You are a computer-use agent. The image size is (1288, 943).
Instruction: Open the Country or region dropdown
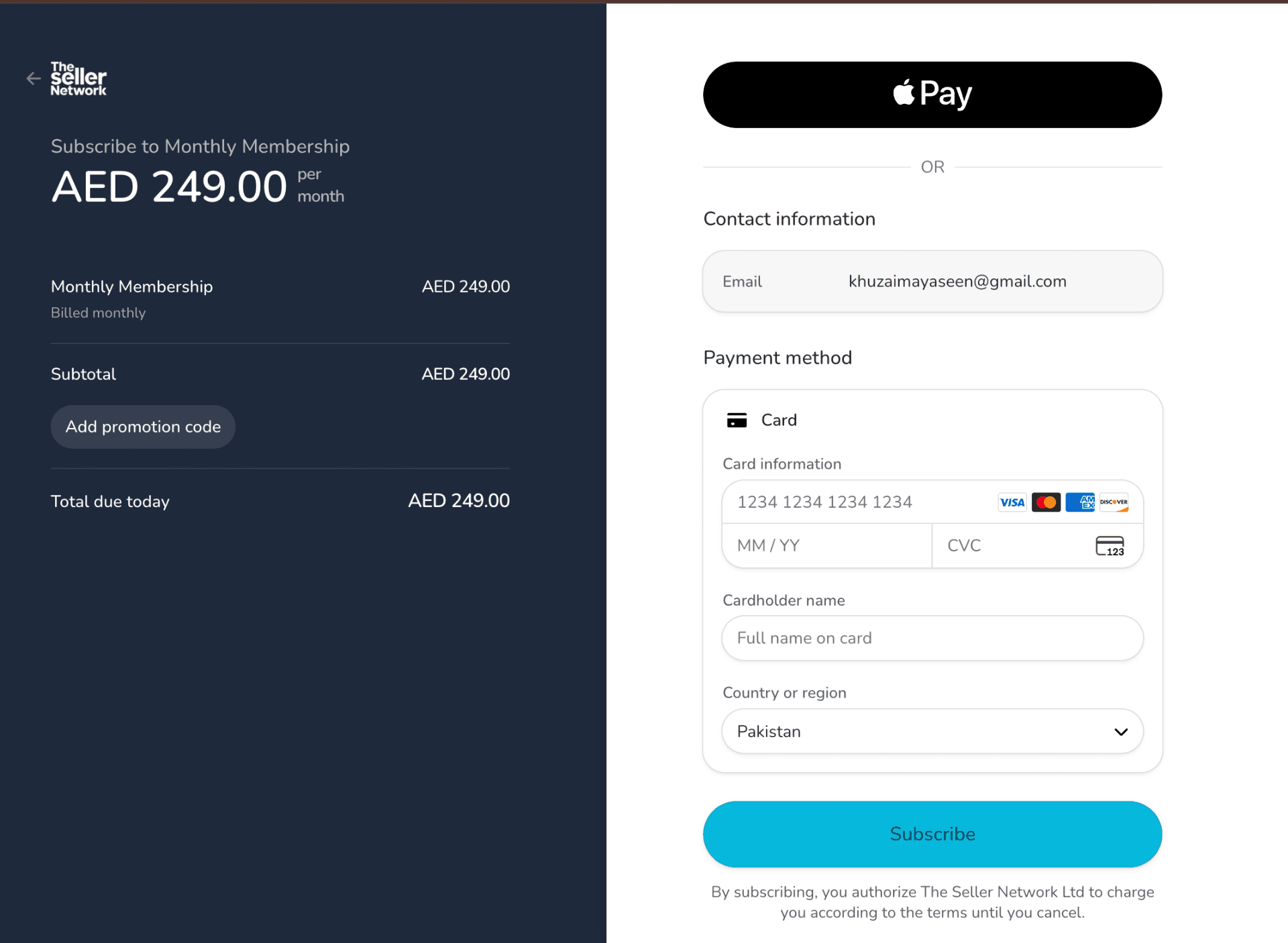932,731
